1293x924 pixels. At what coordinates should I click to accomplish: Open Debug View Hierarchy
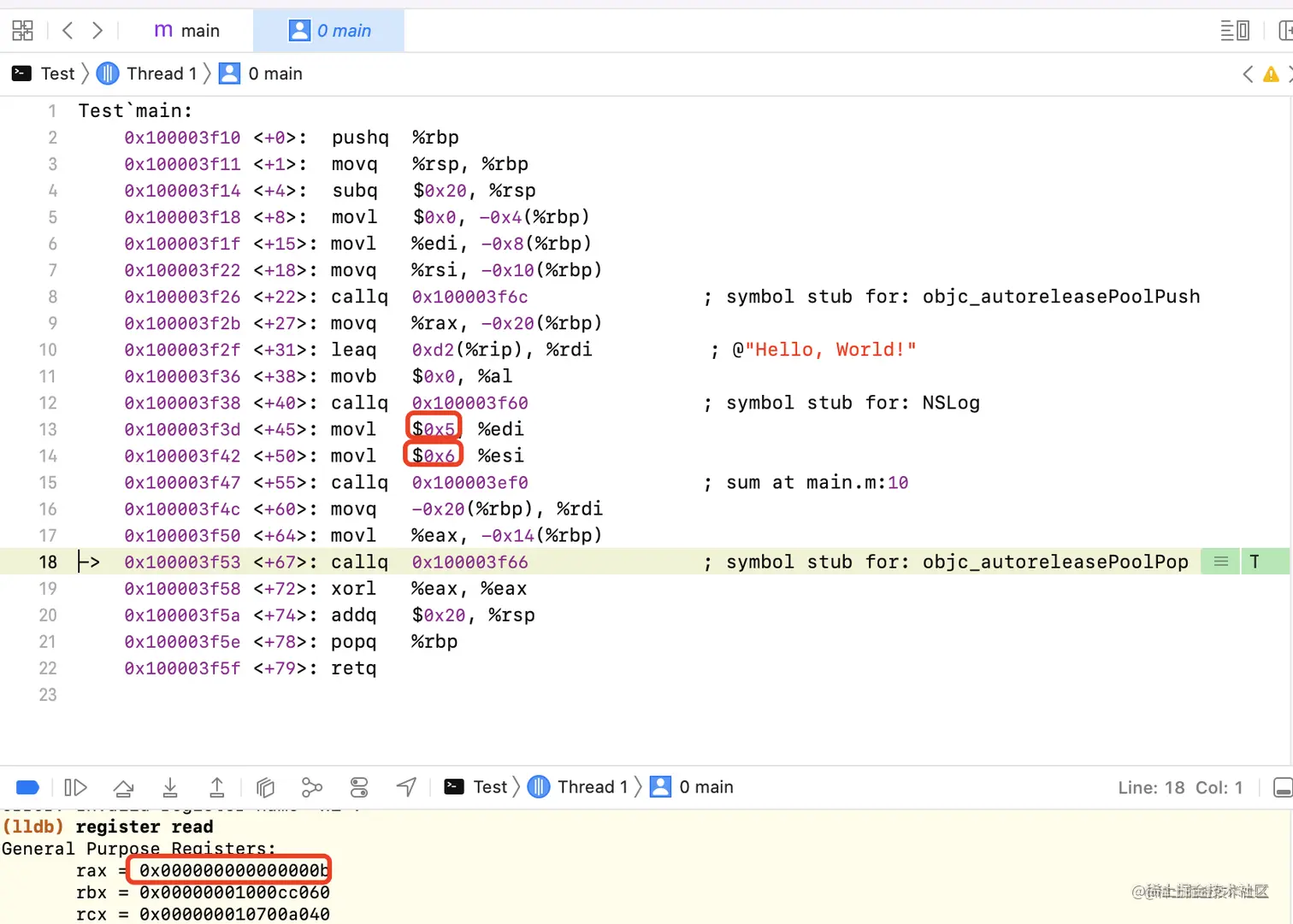pos(265,787)
